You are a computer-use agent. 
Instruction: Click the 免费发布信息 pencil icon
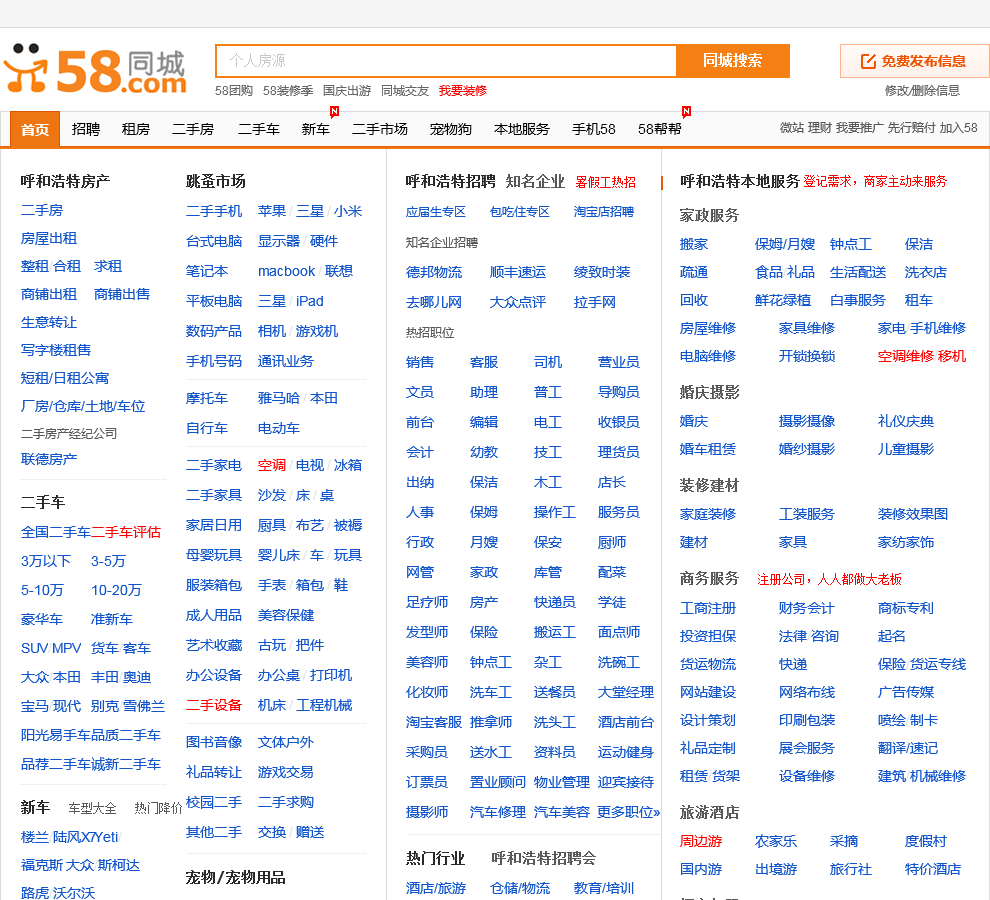[x=868, y=61]
